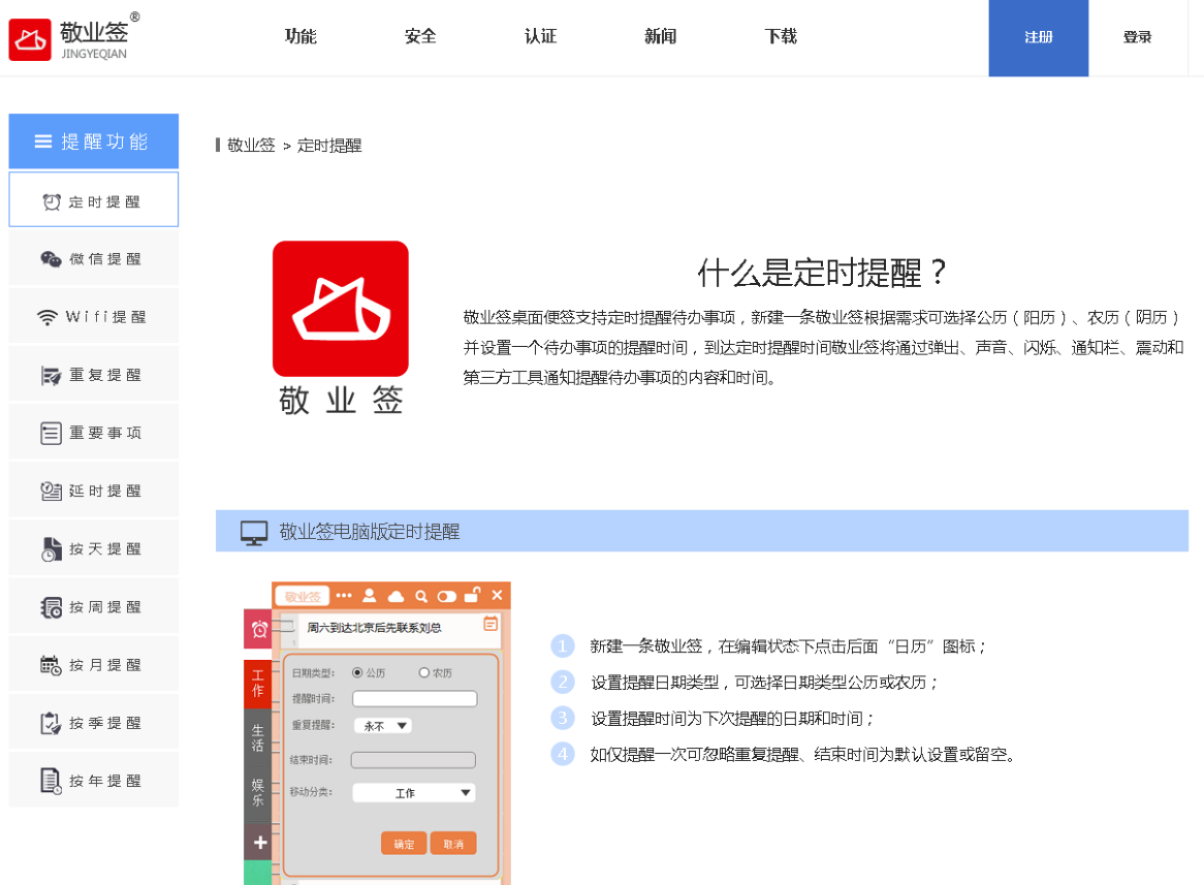Click the paragraph starting 敬业签桌面便签支持定时提醒
The width and height of the screenshot is (1204, 885).
824,348
